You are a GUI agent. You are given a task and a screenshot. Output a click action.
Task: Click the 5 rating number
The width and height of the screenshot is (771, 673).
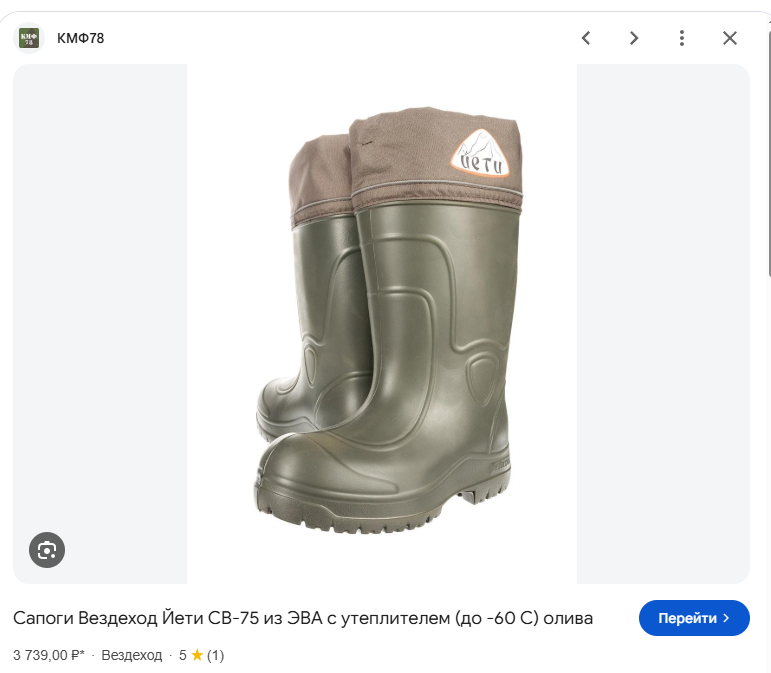[x=182, y=655]
